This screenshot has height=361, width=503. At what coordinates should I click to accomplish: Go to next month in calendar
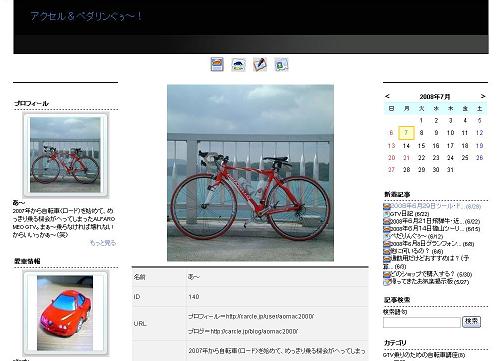click(483, 96)
